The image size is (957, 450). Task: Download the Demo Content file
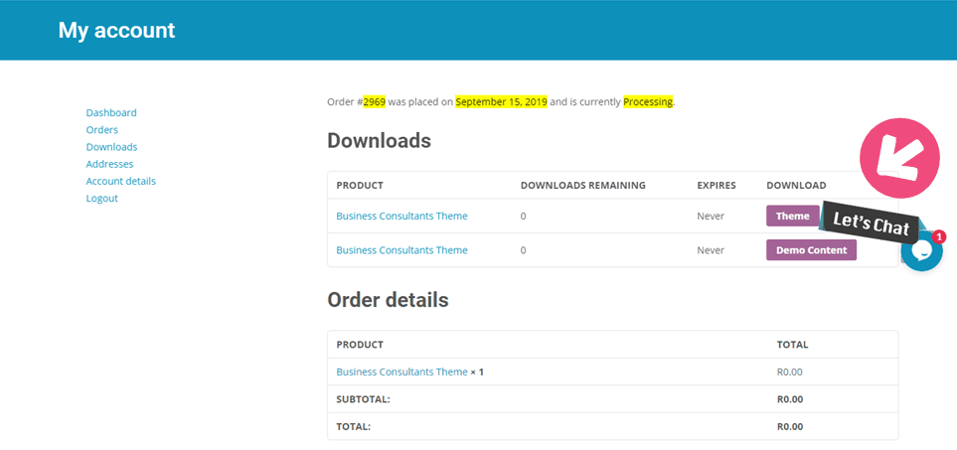pos(811,250)
